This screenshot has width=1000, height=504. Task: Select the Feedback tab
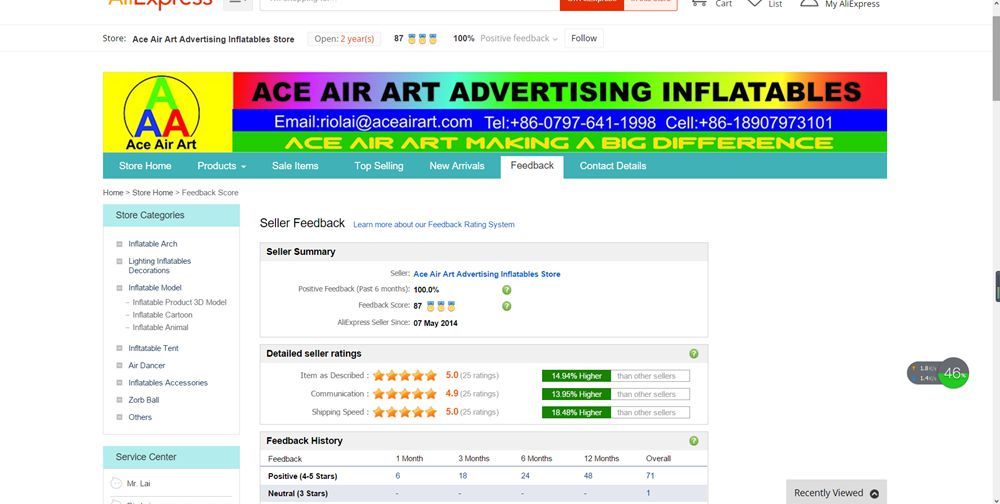[x=532, y=166]
